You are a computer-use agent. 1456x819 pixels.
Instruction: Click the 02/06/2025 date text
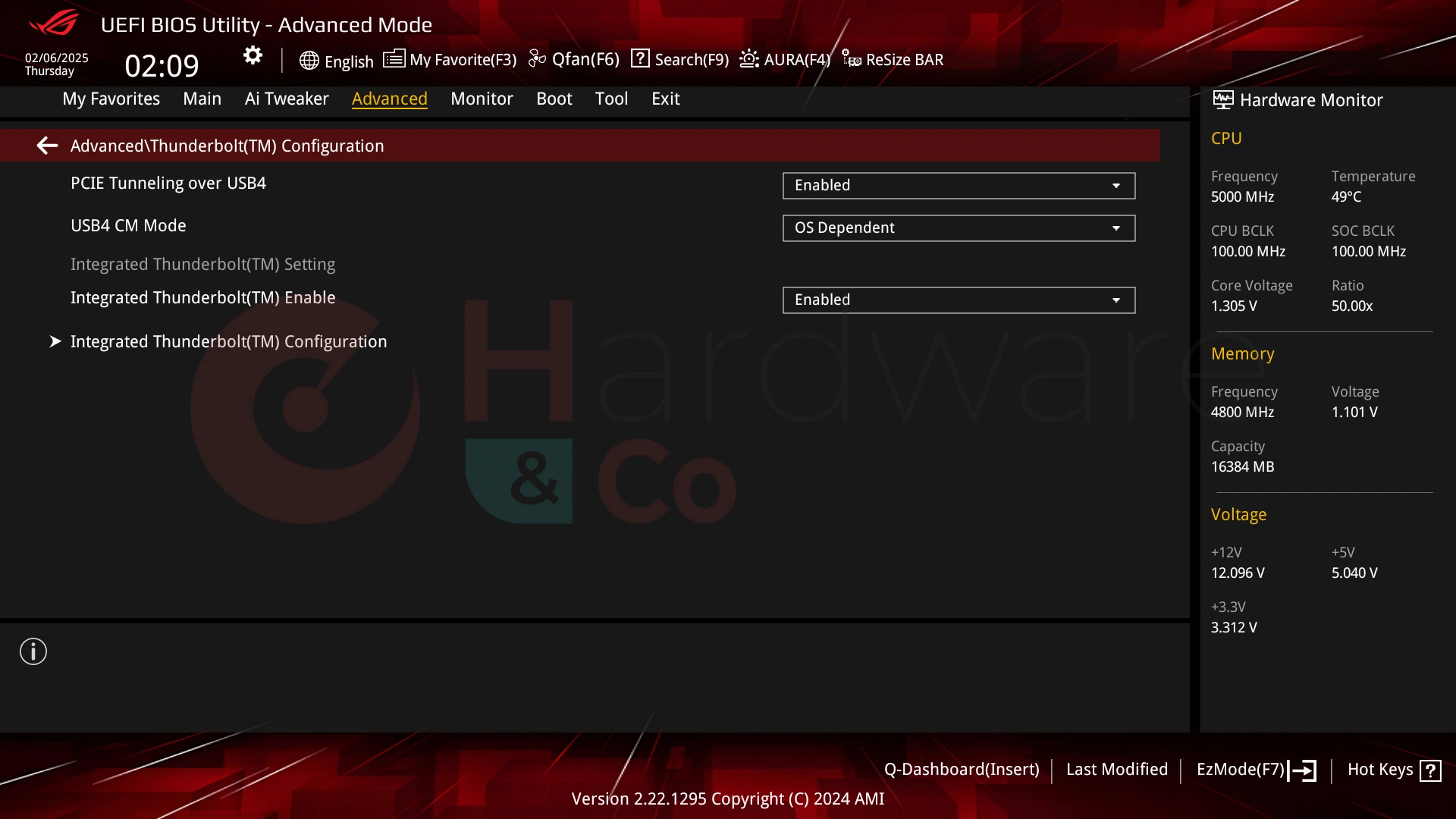(57, 58)
